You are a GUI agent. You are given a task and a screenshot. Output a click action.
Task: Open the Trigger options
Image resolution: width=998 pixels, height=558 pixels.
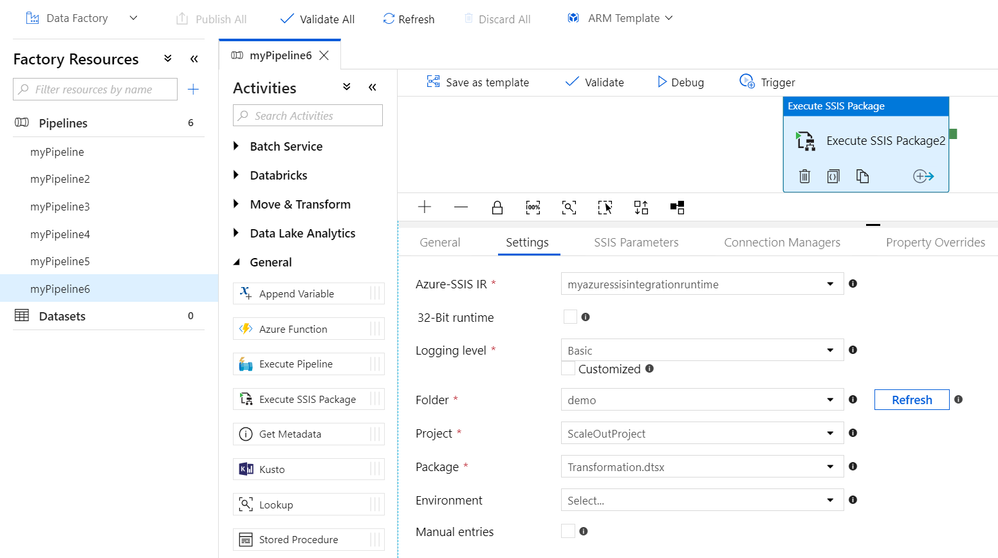coord(767,82)
